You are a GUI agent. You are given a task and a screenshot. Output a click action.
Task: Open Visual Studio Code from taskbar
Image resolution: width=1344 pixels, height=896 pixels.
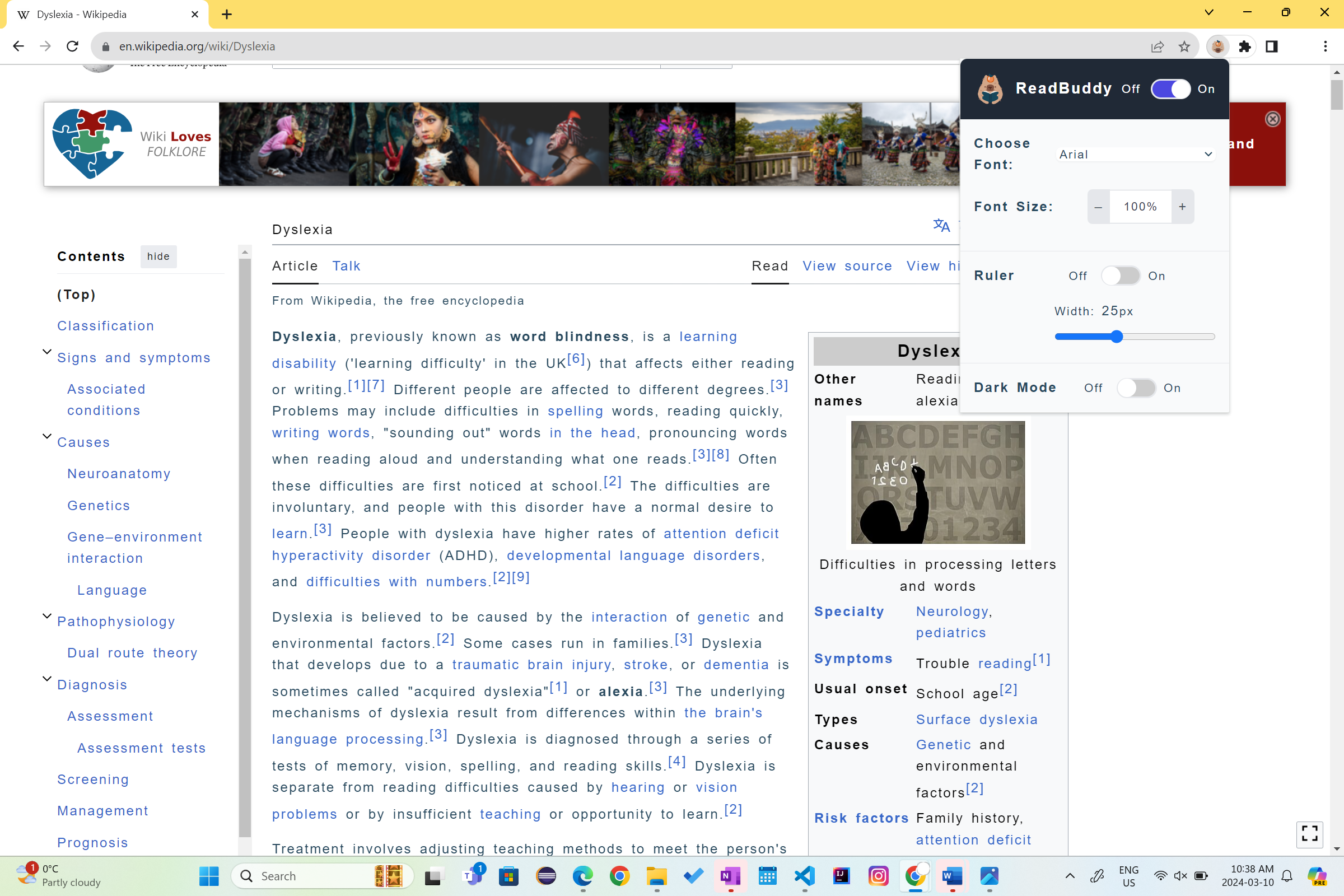804,875
